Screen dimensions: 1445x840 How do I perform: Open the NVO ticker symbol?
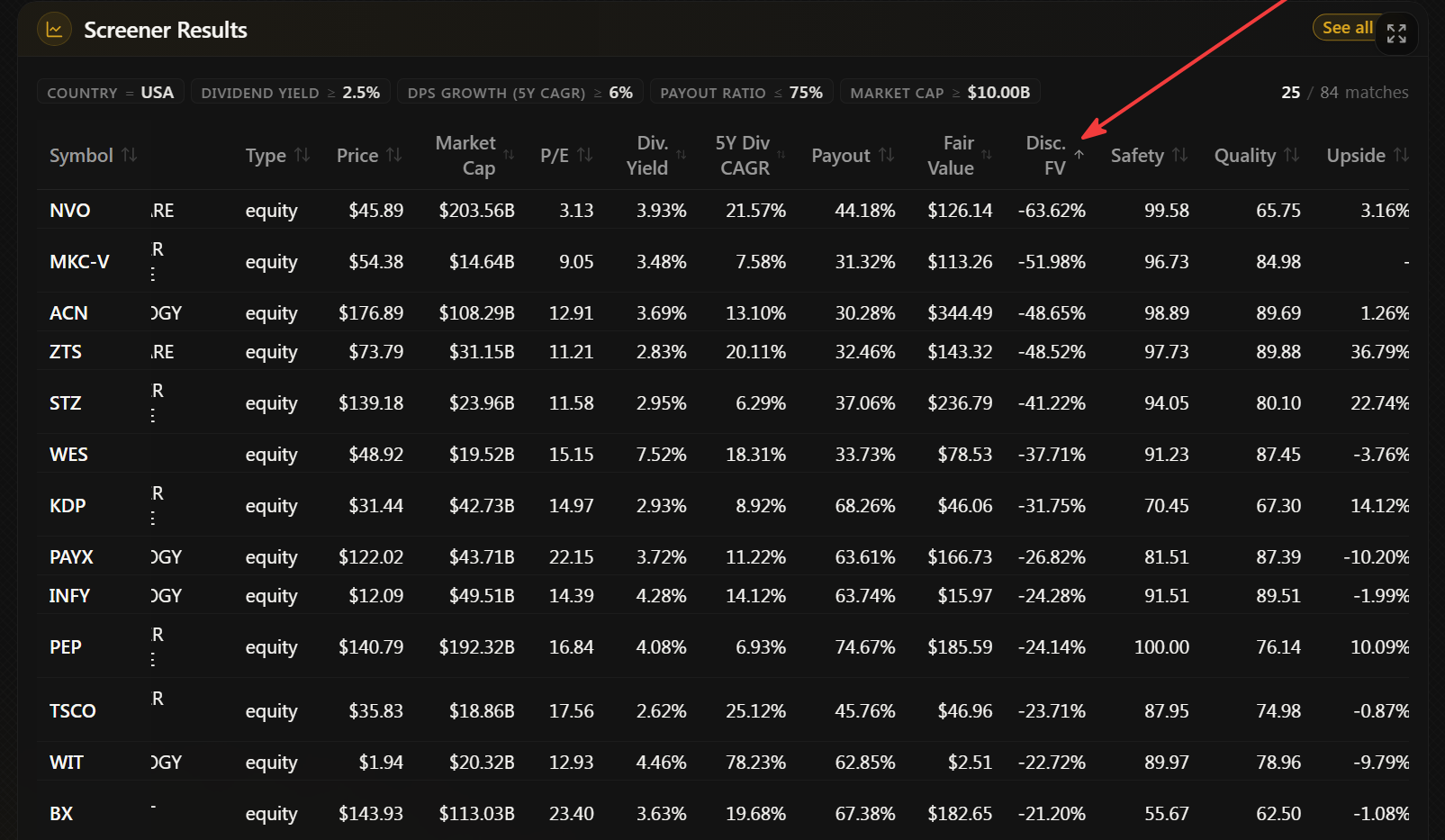[70, 211]
